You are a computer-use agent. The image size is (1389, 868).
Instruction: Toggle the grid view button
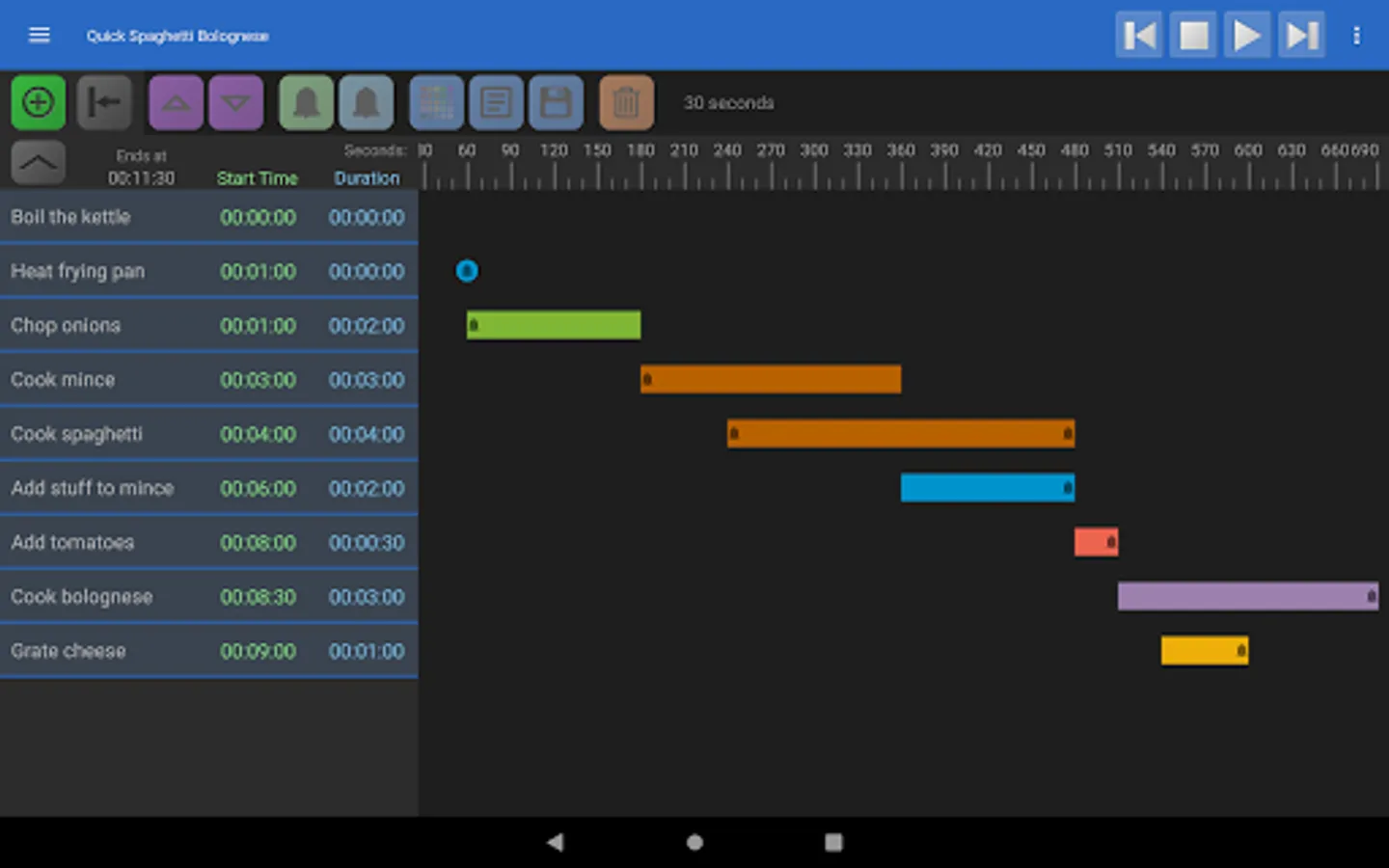[436, 102]
